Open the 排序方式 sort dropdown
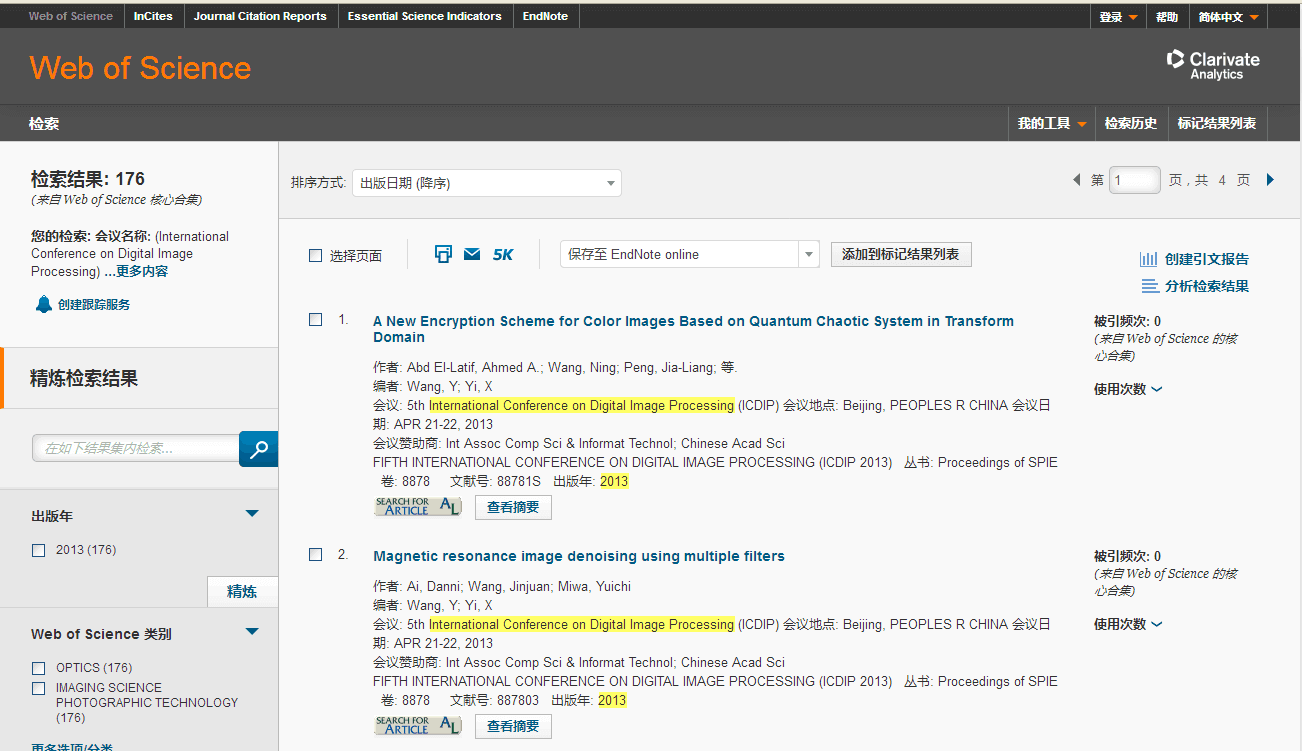 [x=487, y=183]
